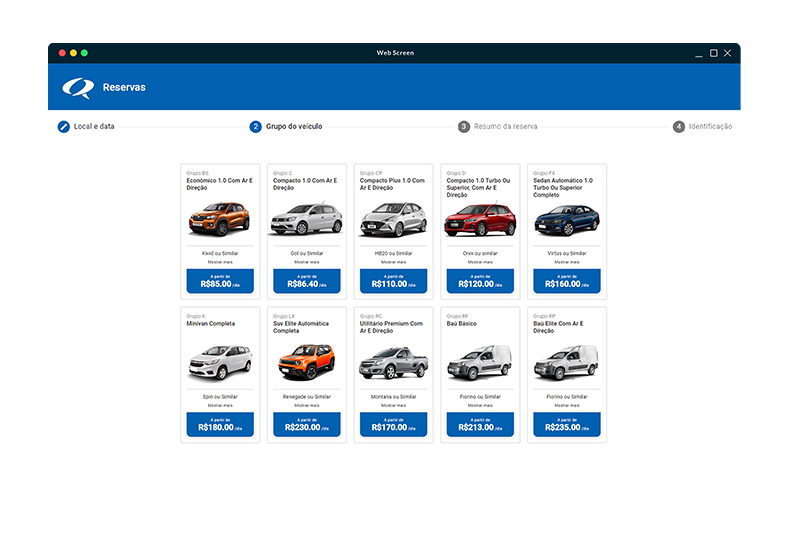The width and height of the screenshot is (800, 538).
Task: Click 'Renegade ou Similar' label
Action: (x=307, y=397)
